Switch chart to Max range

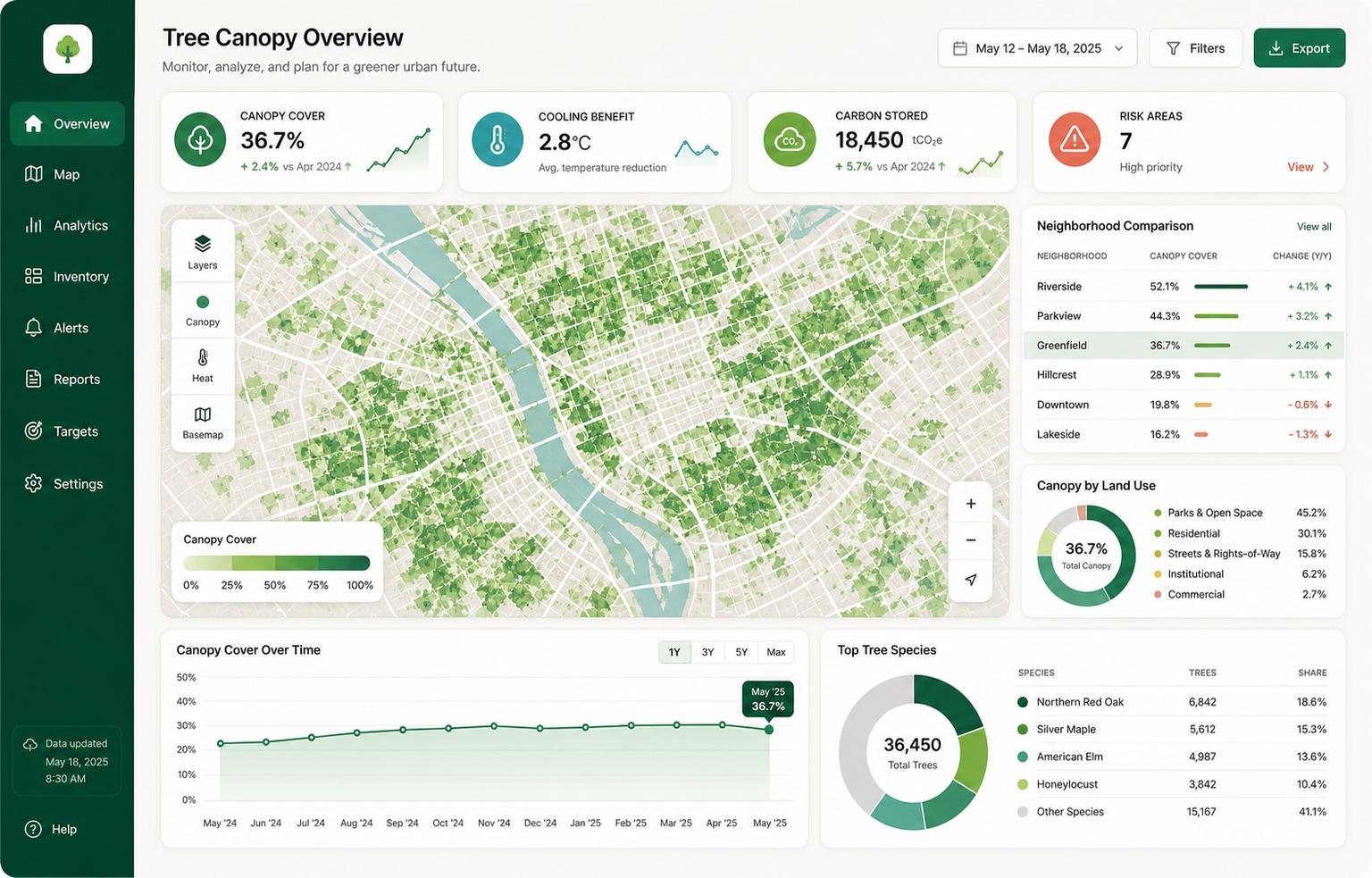tap(776, 652)
